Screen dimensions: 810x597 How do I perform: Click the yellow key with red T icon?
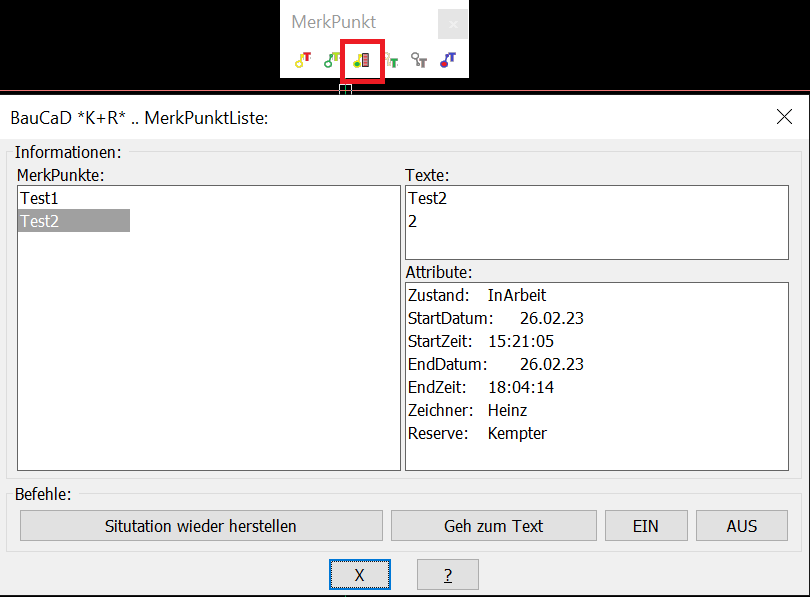click(303, 60)
